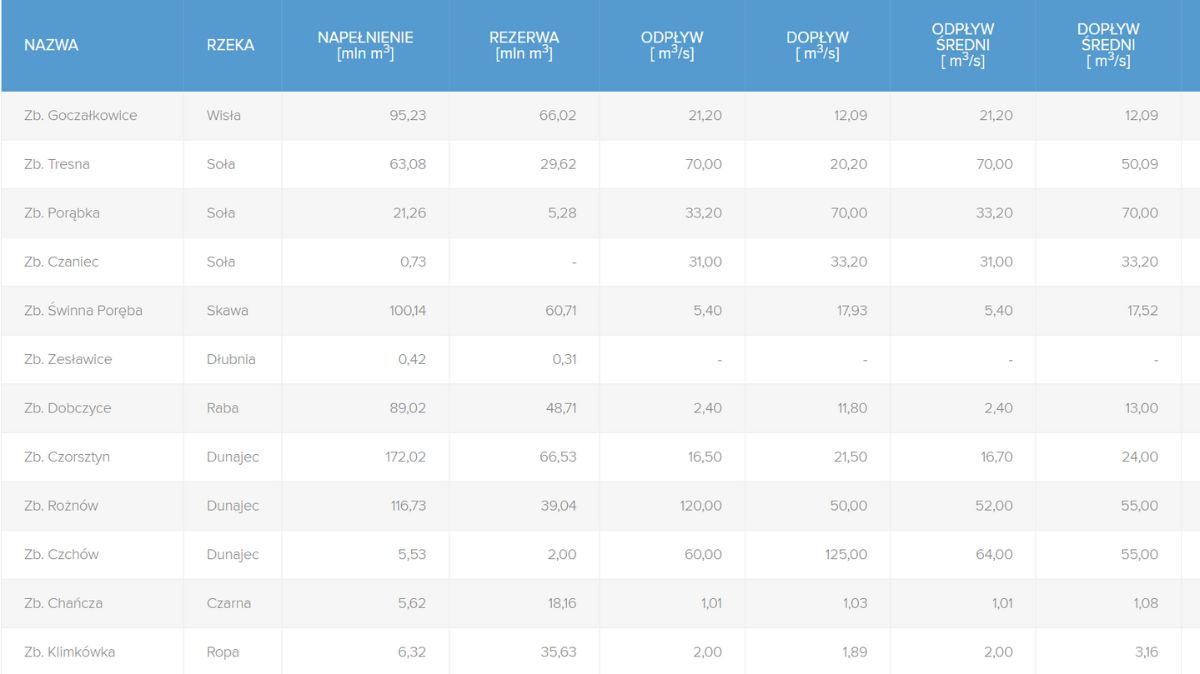1200x674 pixels.
Task: Open the Zb. Czaniec row
Action: [x=61, y=262]
